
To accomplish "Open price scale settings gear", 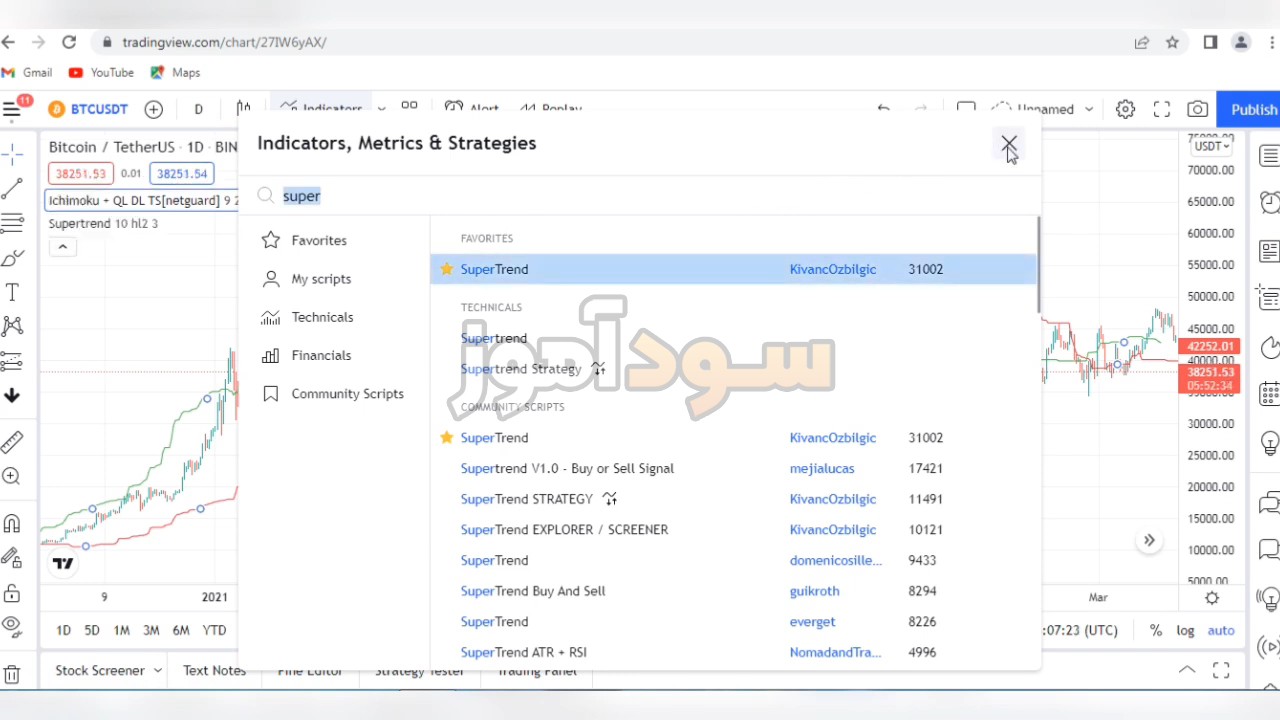I will [1212, 598].
